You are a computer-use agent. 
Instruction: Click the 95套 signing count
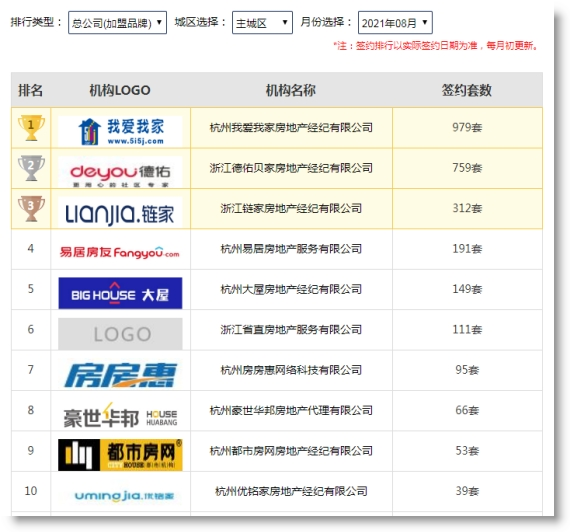[467, 370]
